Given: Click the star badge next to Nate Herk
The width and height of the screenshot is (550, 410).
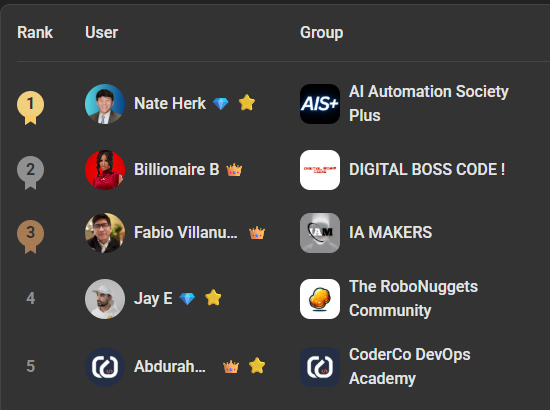Looking at the screenshot, I should click(x=247, y=103).
